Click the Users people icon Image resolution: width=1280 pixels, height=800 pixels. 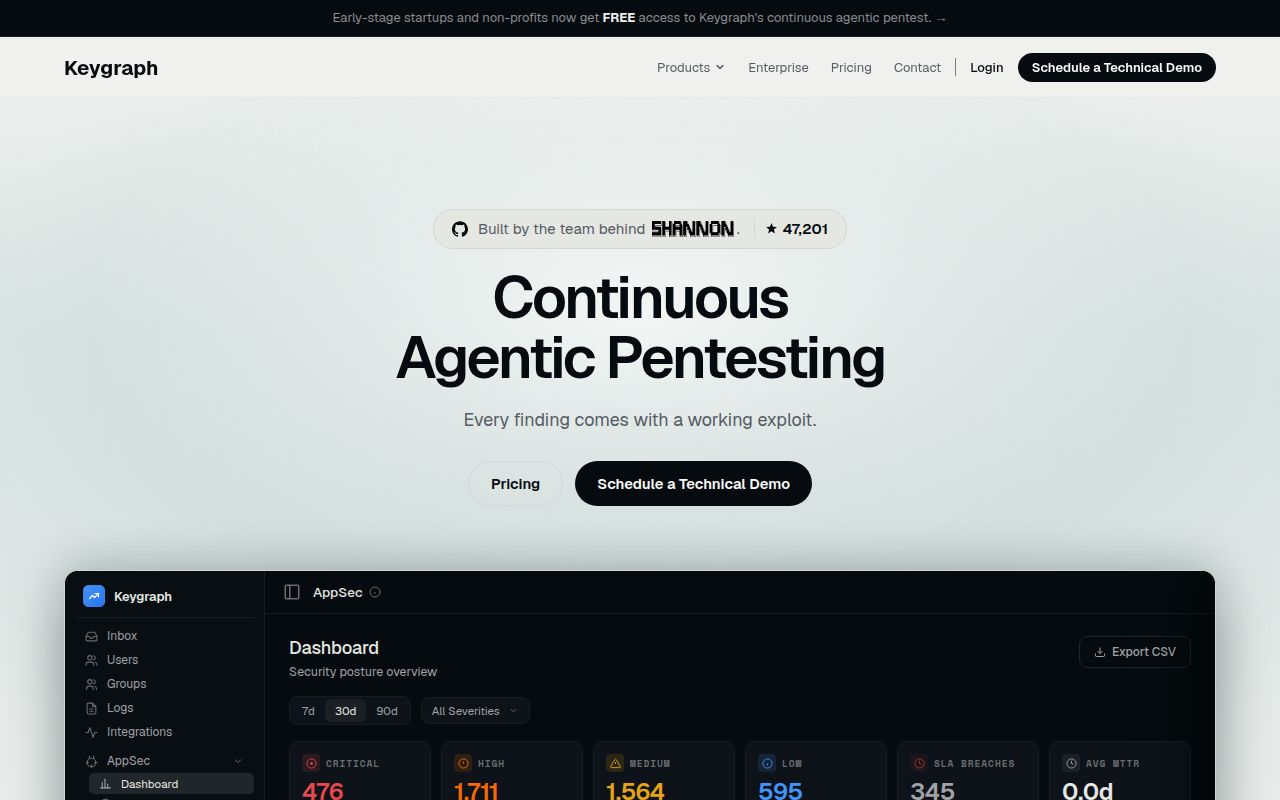pos(92,660)
